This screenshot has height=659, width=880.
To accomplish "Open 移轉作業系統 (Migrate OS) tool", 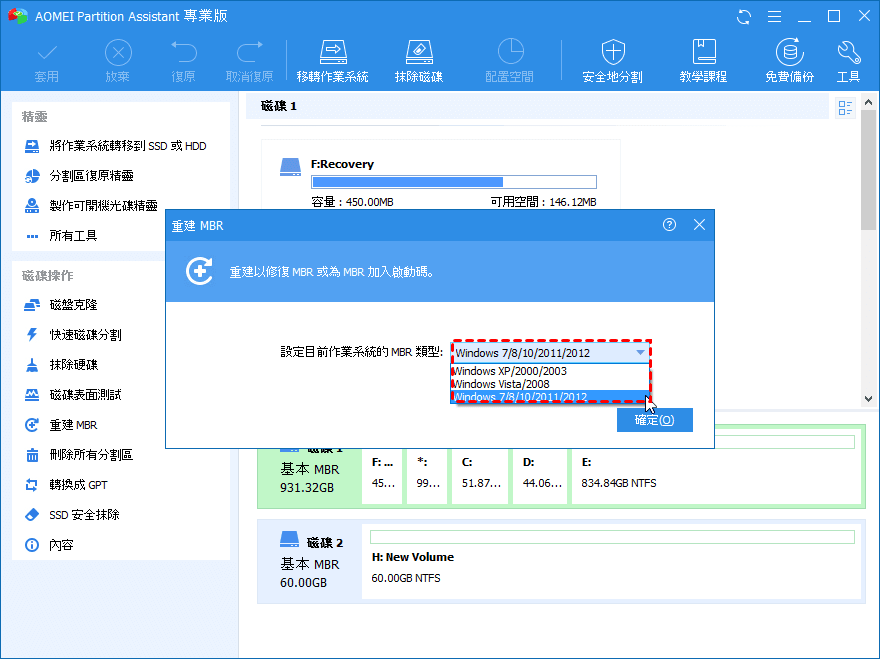I will (333, 61).
